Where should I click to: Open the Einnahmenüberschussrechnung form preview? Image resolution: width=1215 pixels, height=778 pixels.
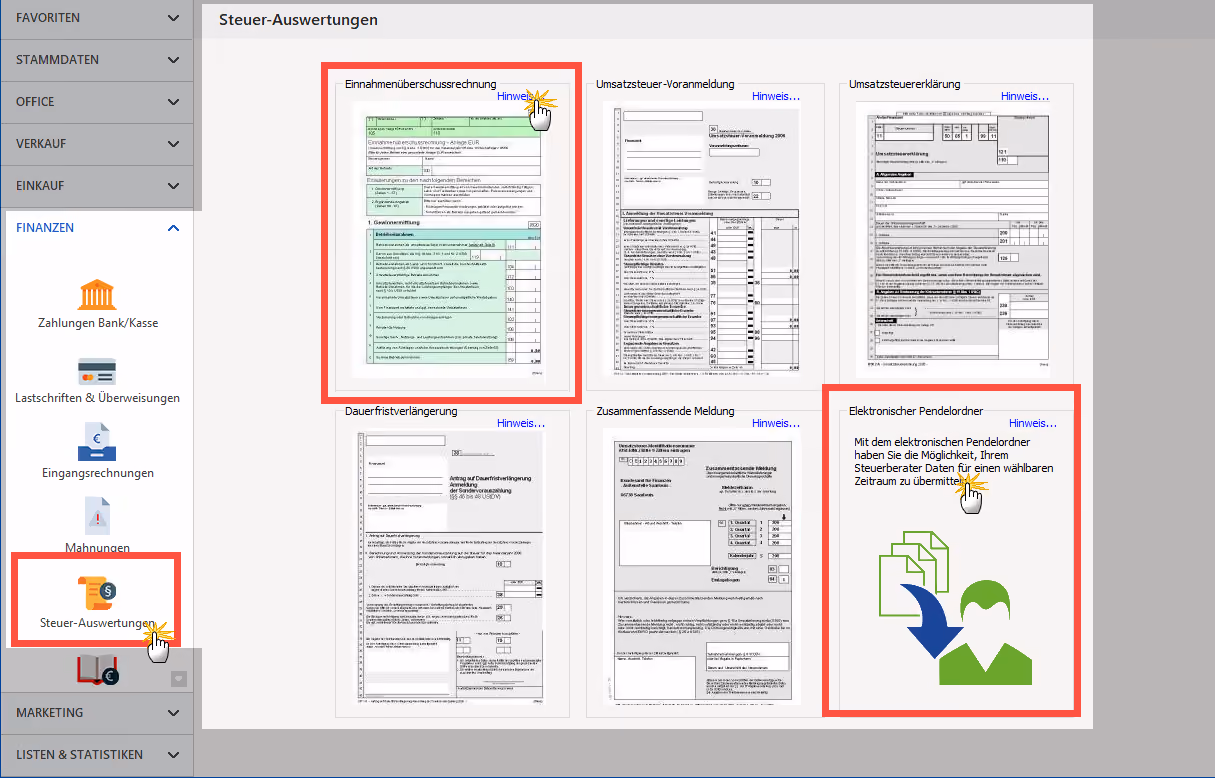453,241
